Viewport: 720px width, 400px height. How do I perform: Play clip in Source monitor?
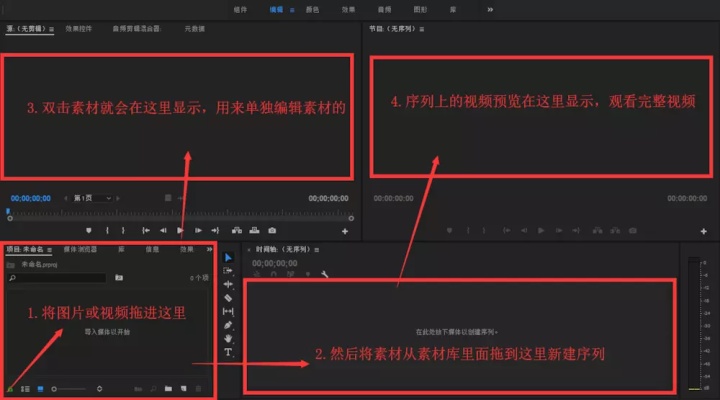click(x=180, y=231)
